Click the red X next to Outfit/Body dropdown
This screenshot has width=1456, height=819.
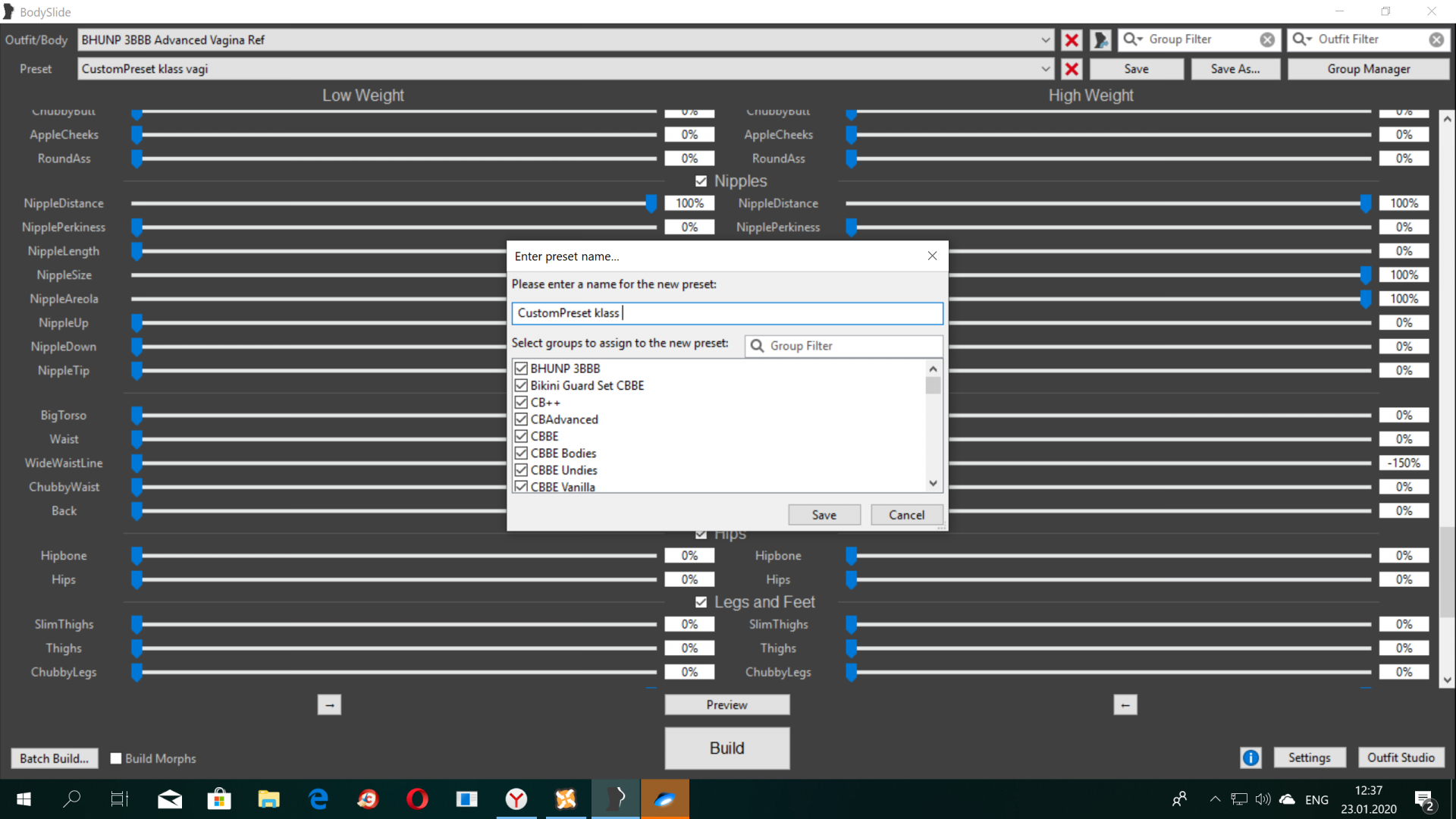(x=1072, y=40)
